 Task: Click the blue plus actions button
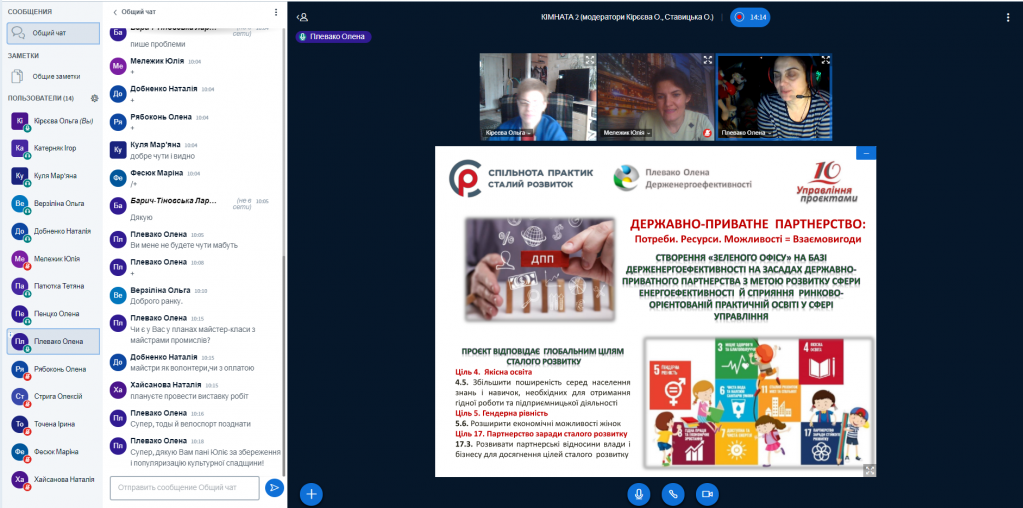coord(312,493)
